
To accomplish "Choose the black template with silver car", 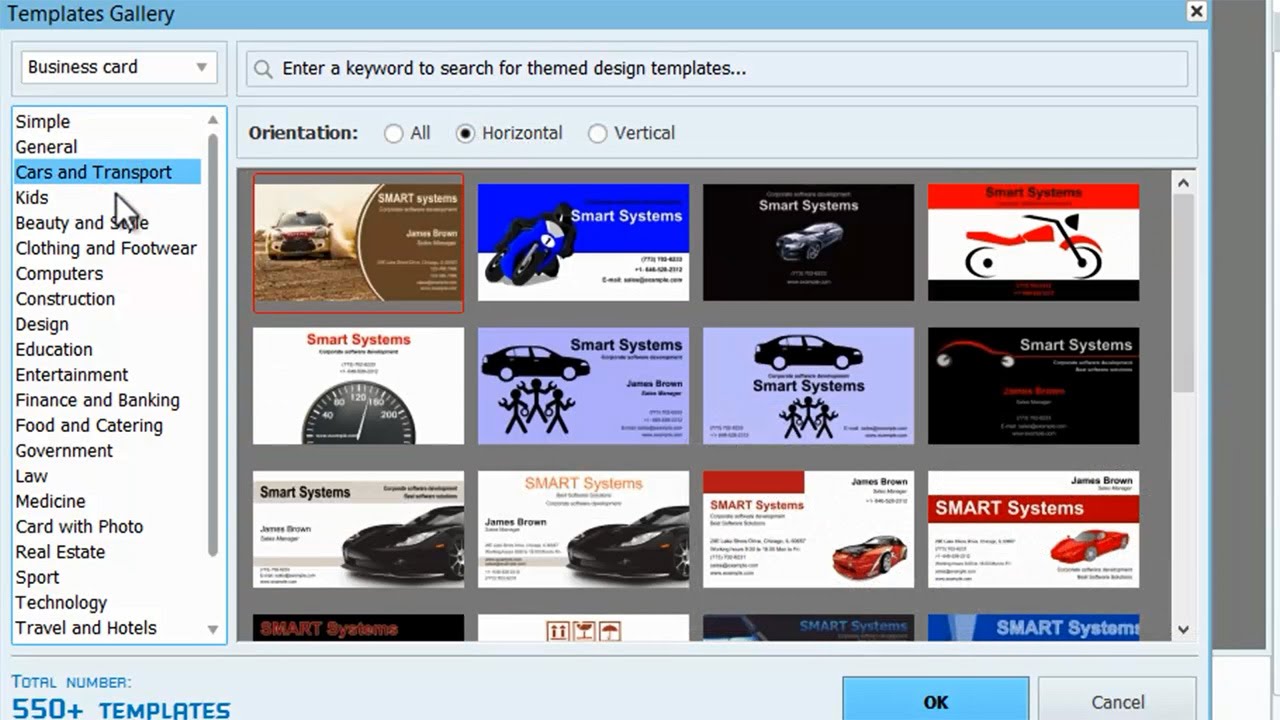I will pyautogui.click(x=808, y=242).
